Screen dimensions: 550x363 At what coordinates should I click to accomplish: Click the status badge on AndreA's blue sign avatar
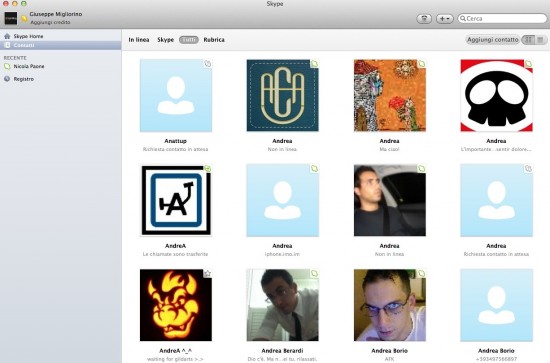208,168
